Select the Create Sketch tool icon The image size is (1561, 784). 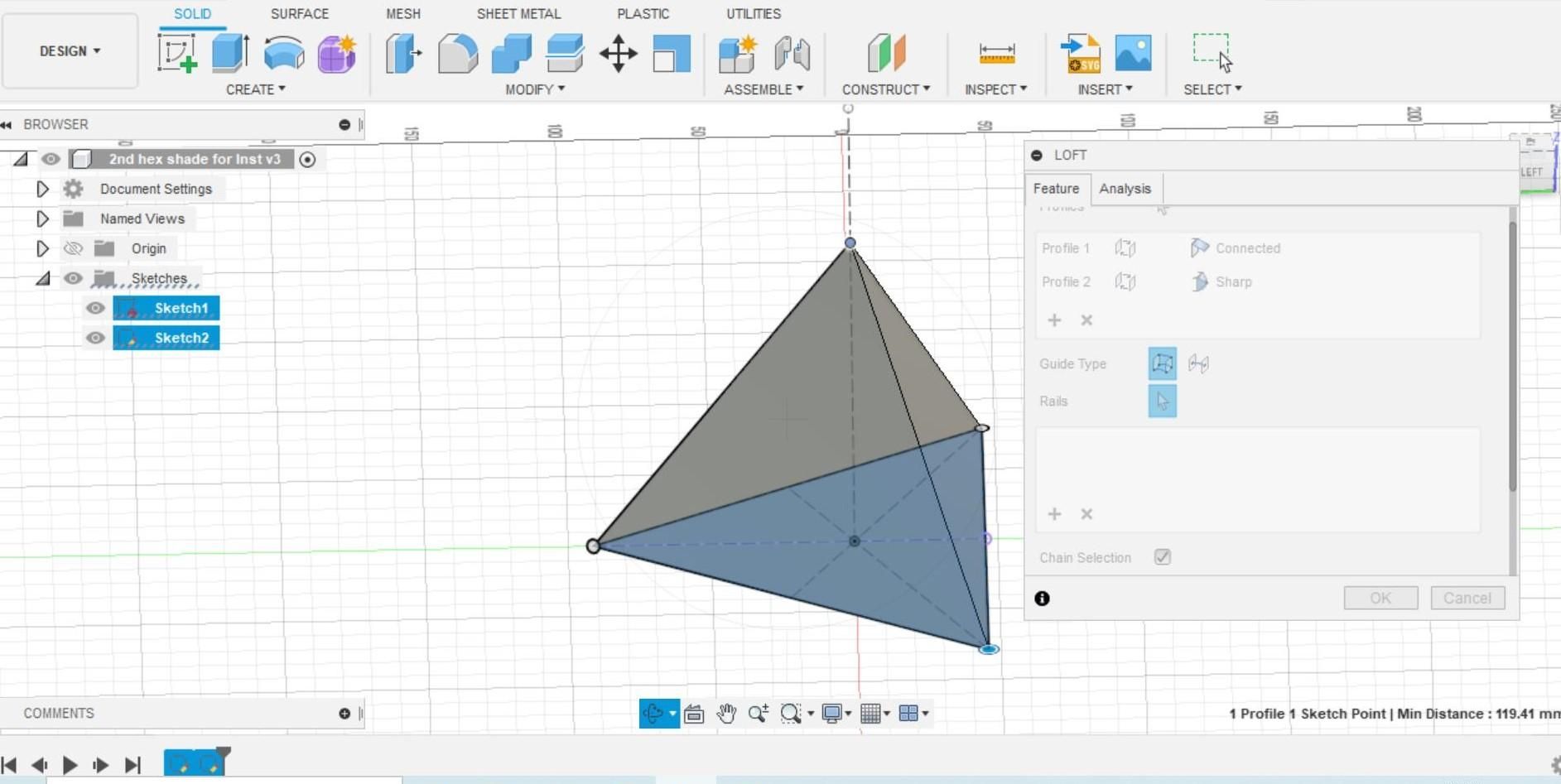click(177, 54)
